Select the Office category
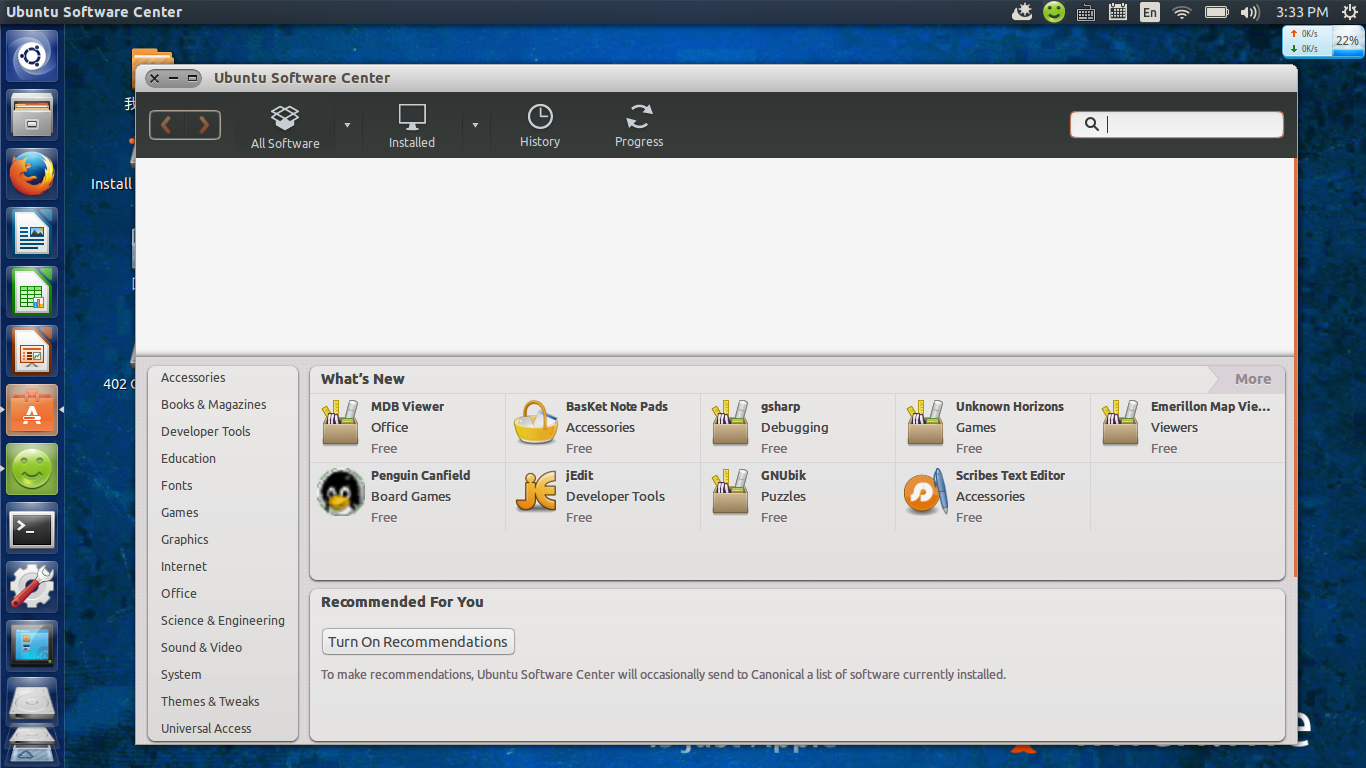 pyautogui.click(x=178, y=594)
